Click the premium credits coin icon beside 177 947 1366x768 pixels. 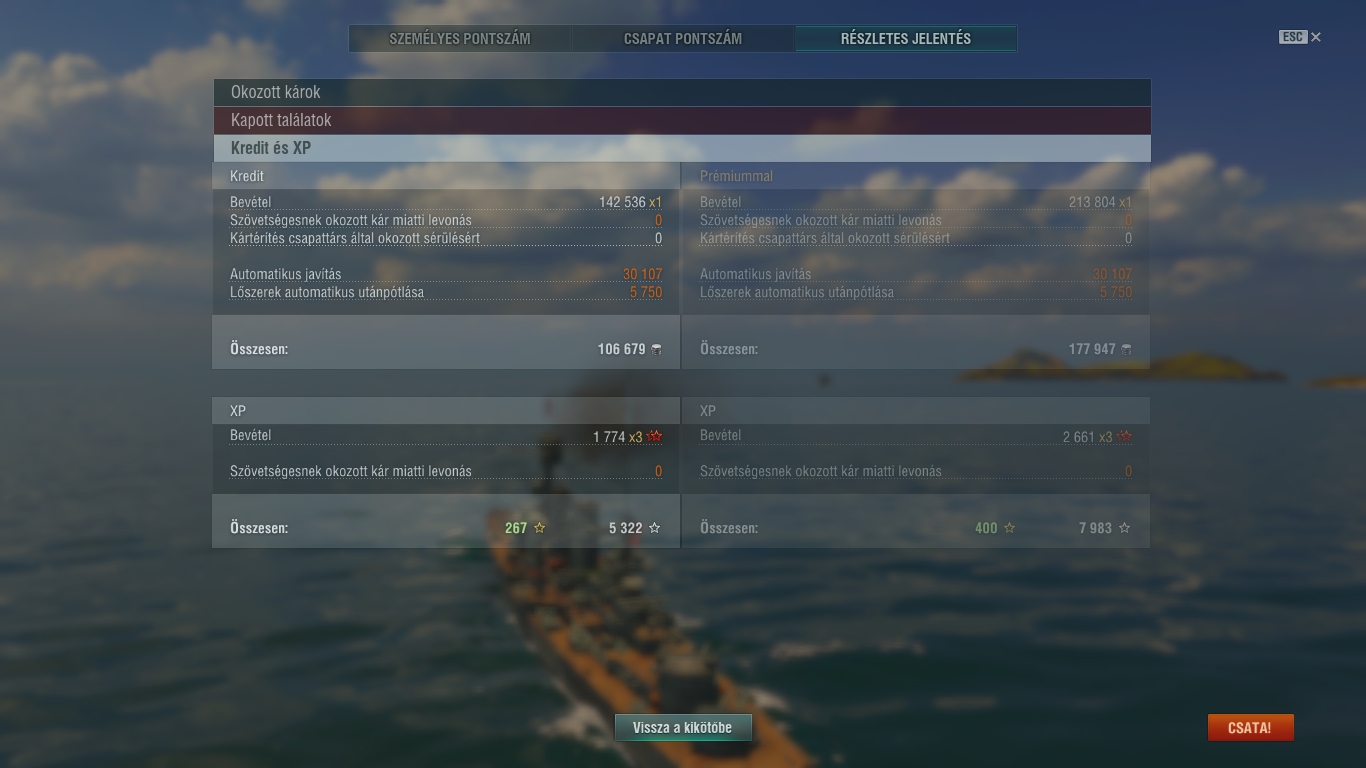click(x=1127, y=349)
